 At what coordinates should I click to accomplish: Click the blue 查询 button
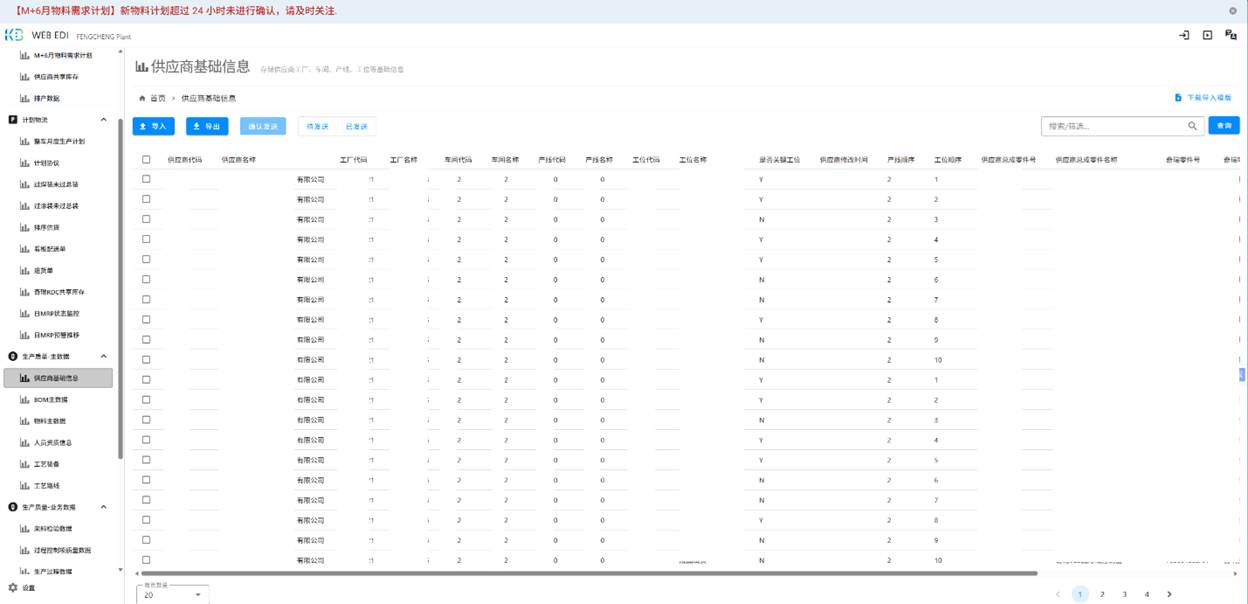point(1222,126)
